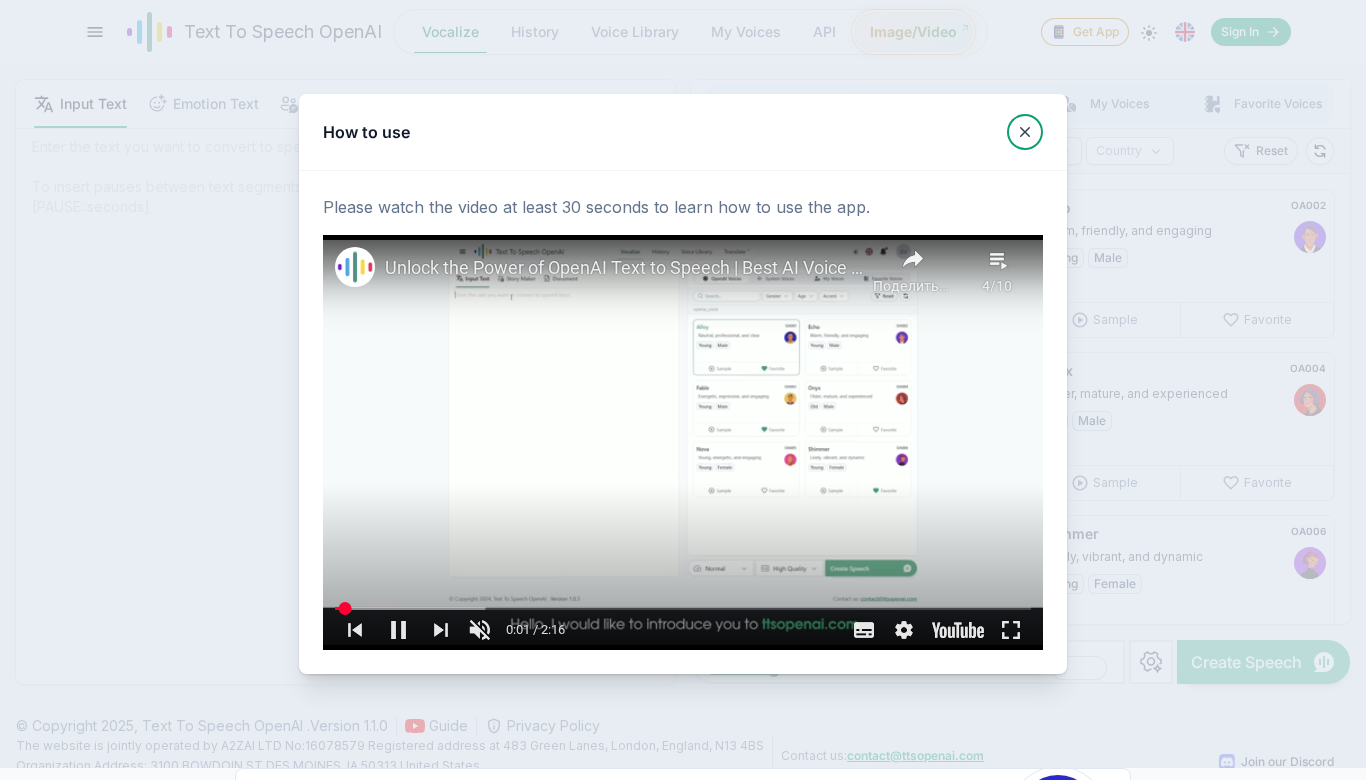Open the Favorite Voices tab
1366x780 pixels.
pyautogui.click(x=1264, y=104)
